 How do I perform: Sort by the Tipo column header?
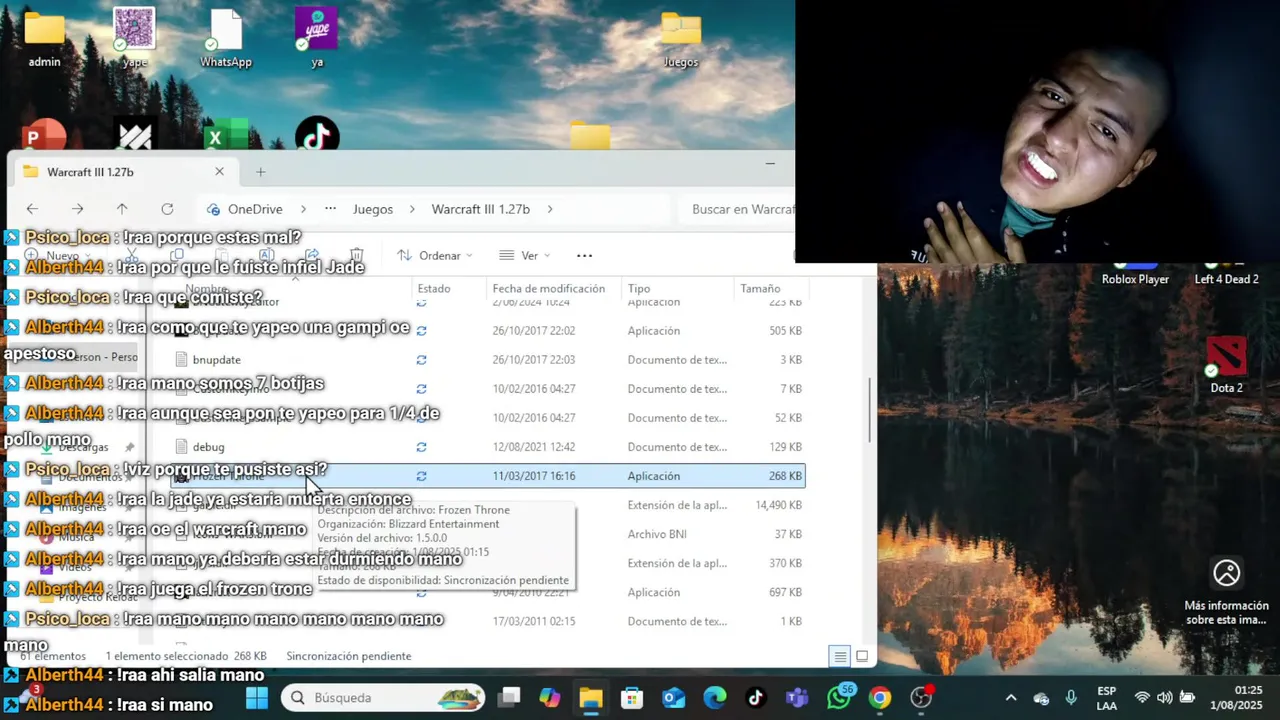click(x=639, y=288)
